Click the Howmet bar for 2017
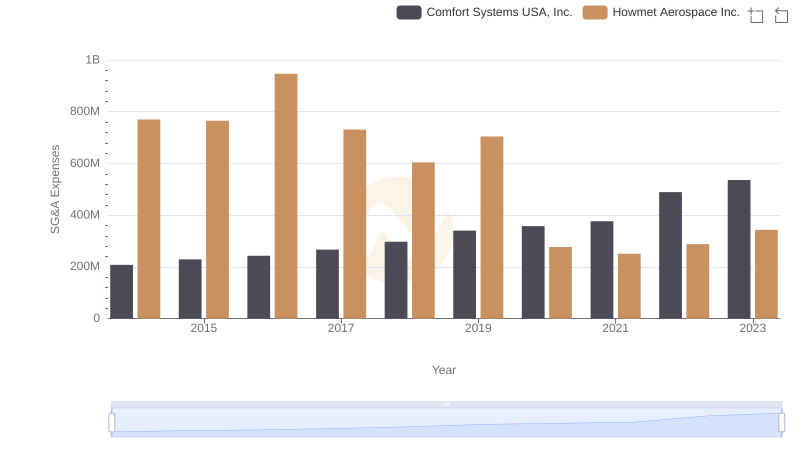The height and width of the screenshot is (461, 800). tap(355, 224)
